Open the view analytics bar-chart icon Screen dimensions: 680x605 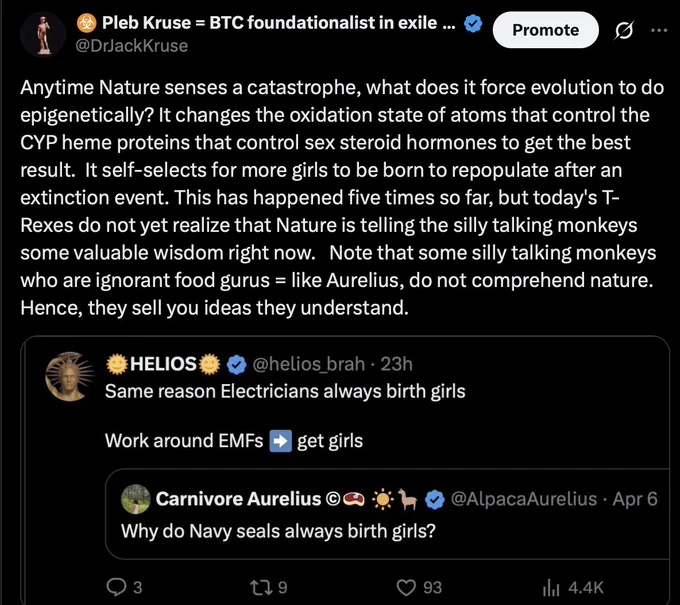[551, 588]
